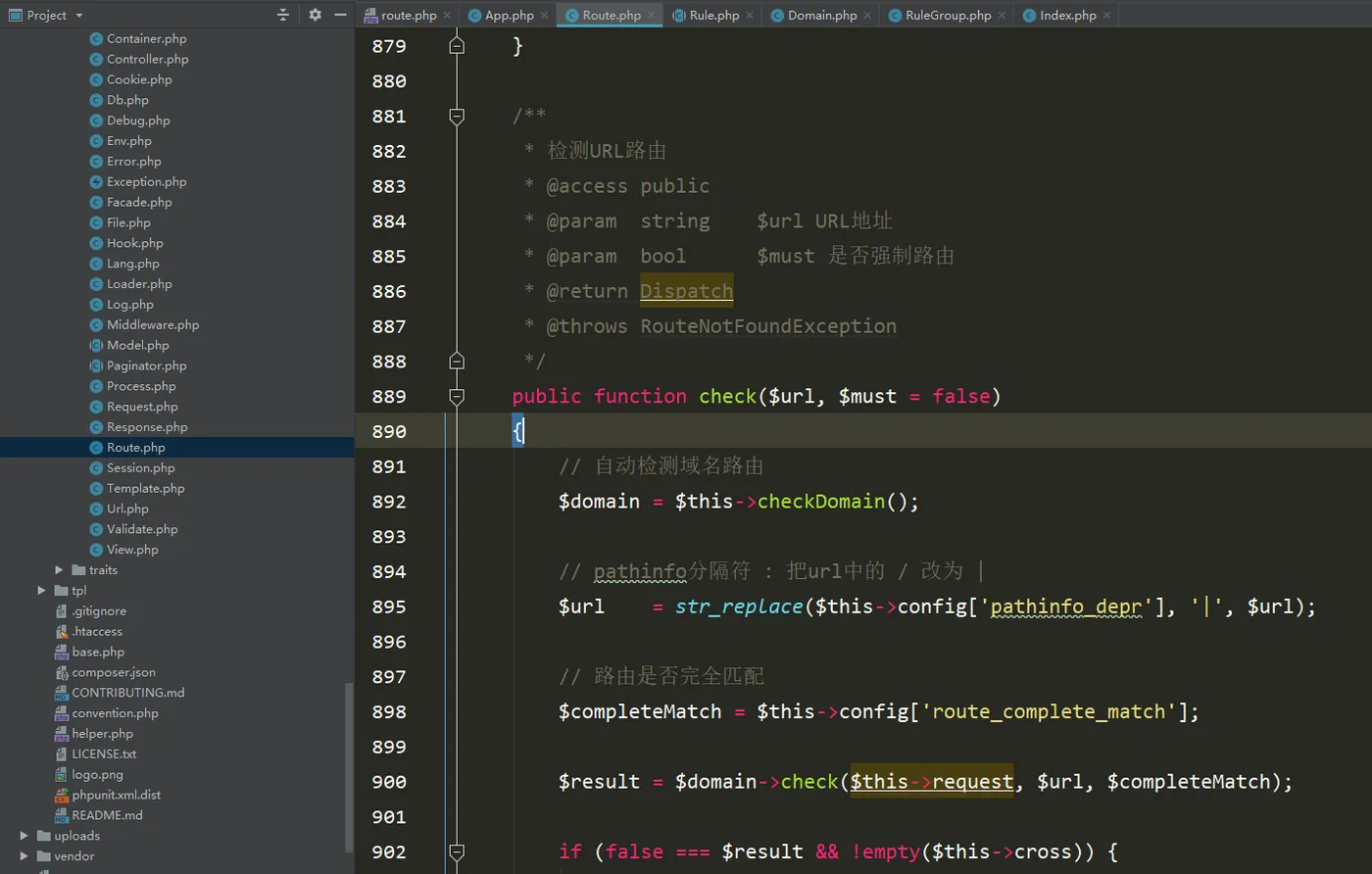Select Request.php file
The height and width of the screenshot is (874, 1372).
[142, 407]
